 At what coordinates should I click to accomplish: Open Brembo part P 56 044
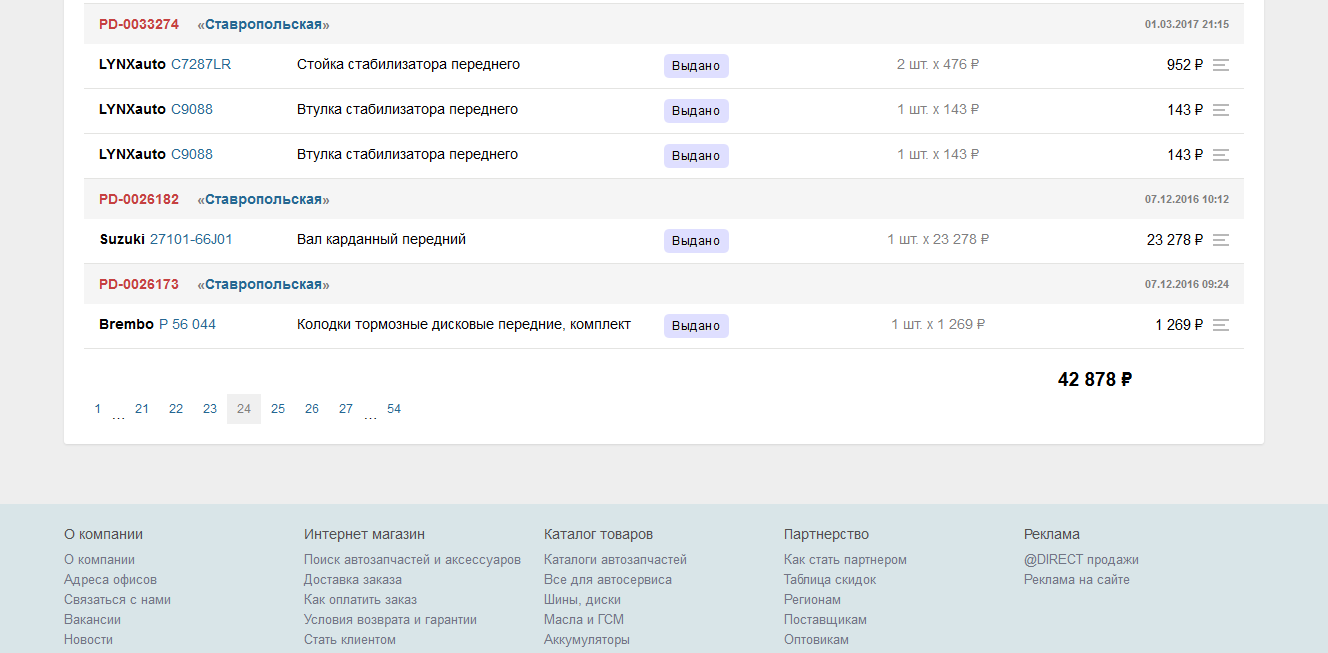(187, 324)
